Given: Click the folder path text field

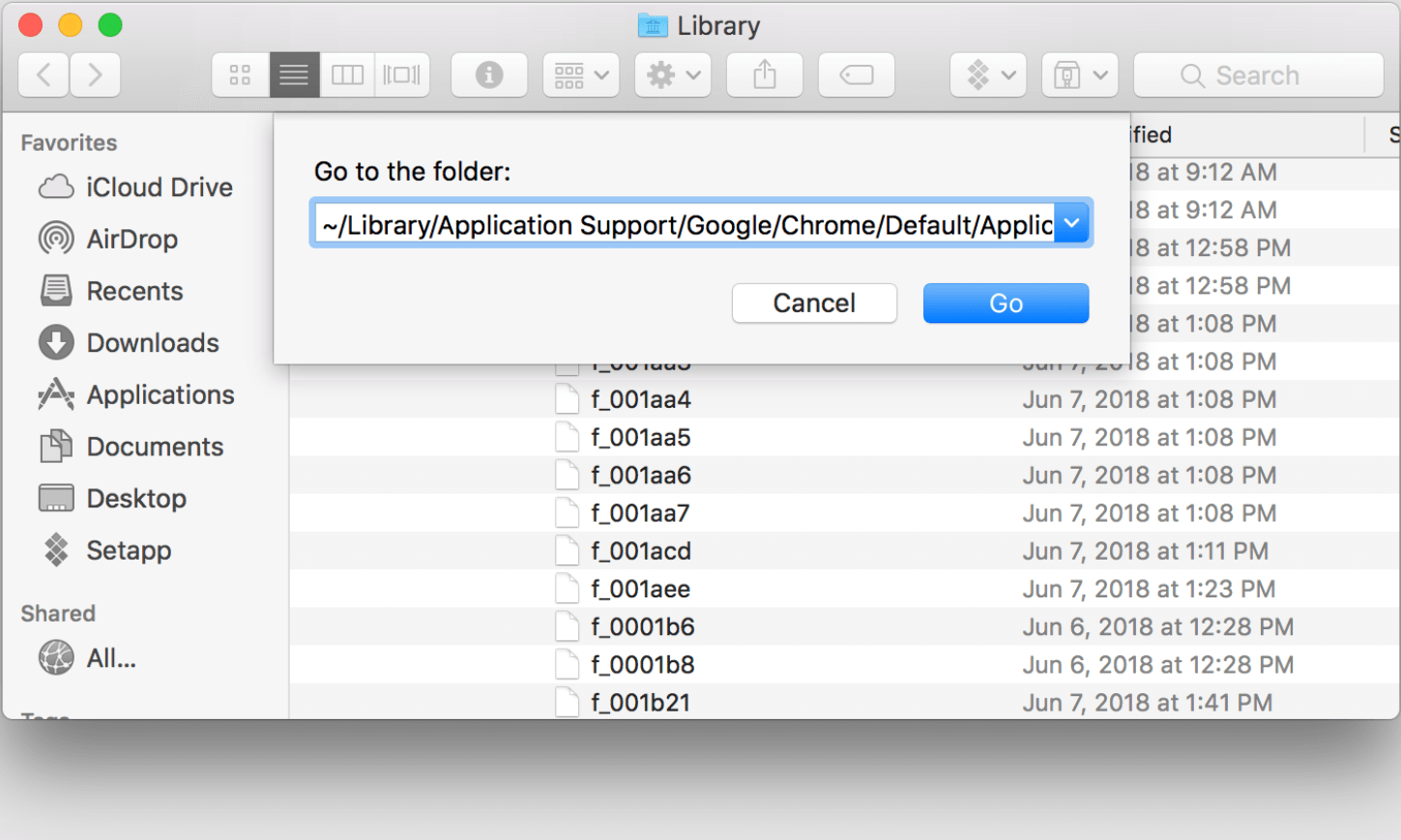Looking at the screenshot, I should [x=686, y=224].
